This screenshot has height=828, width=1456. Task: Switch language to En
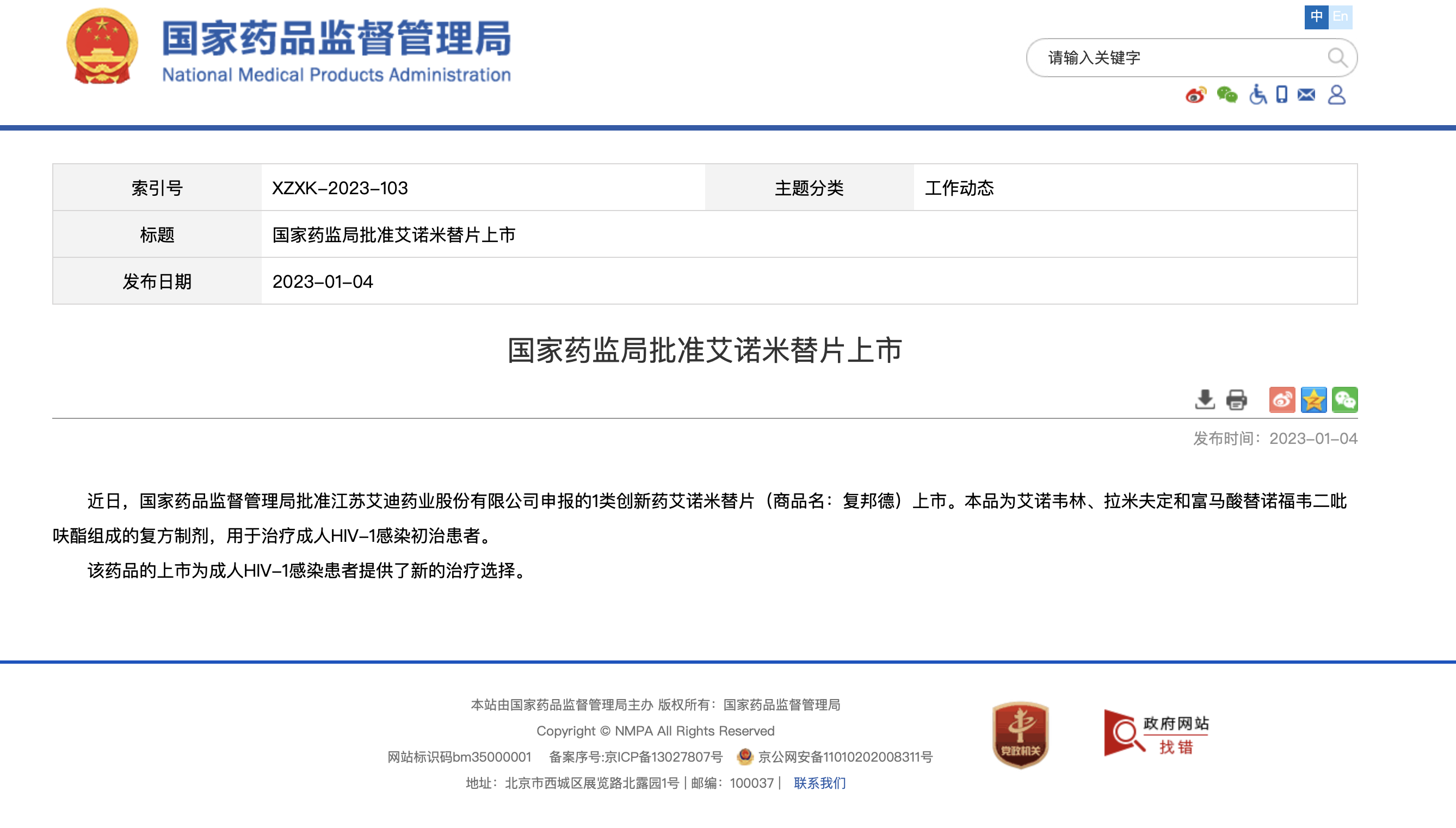coord(1341,16)
